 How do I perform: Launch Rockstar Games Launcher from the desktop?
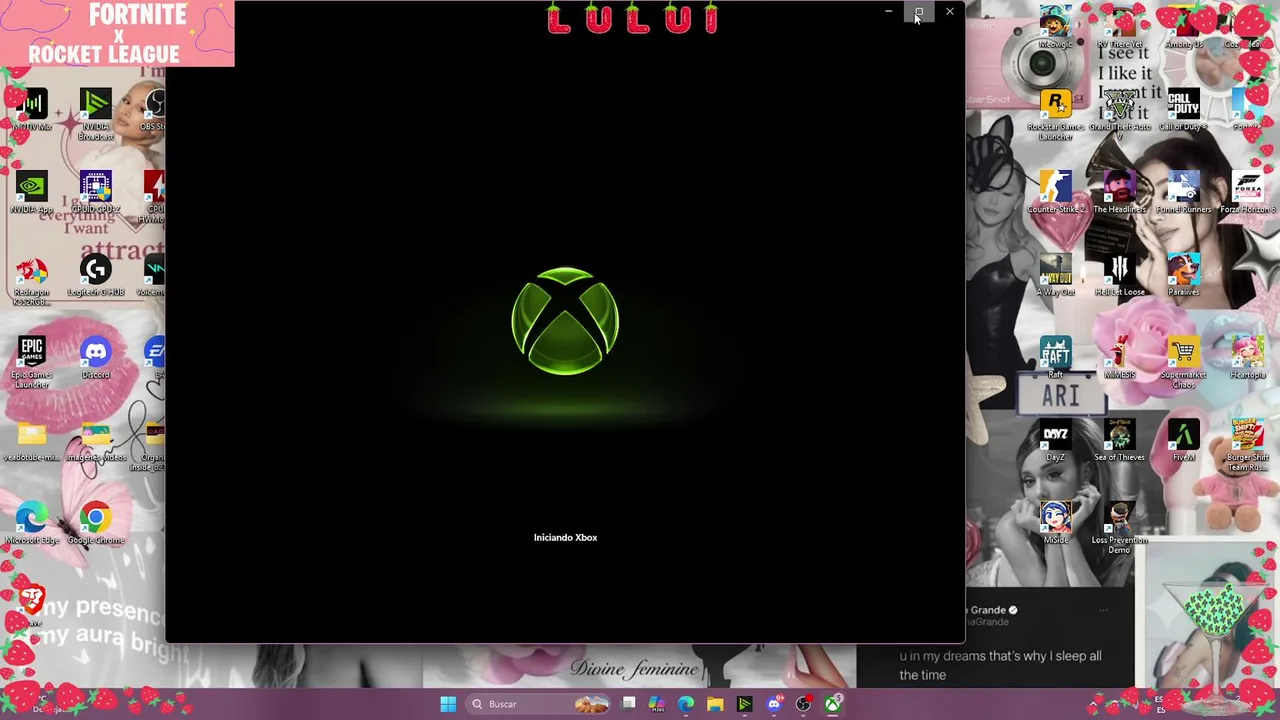coord(1055,115)
